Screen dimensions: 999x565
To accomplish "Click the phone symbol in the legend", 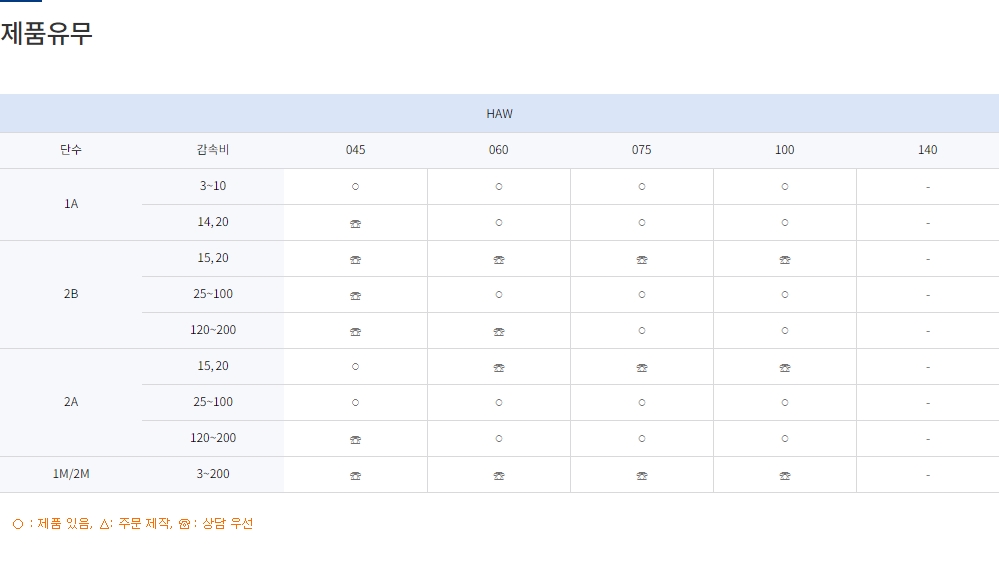I will pos(184,524).
